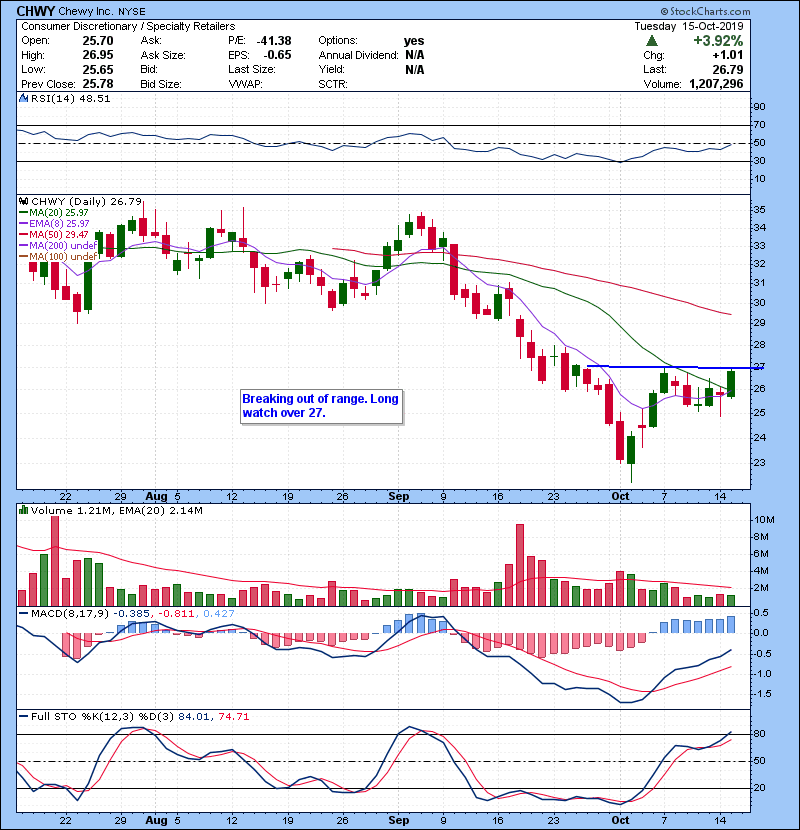The image size is (800, 830).
Task: Click the Breaking out of range annotation box
Action: click(x=321, y=406)
